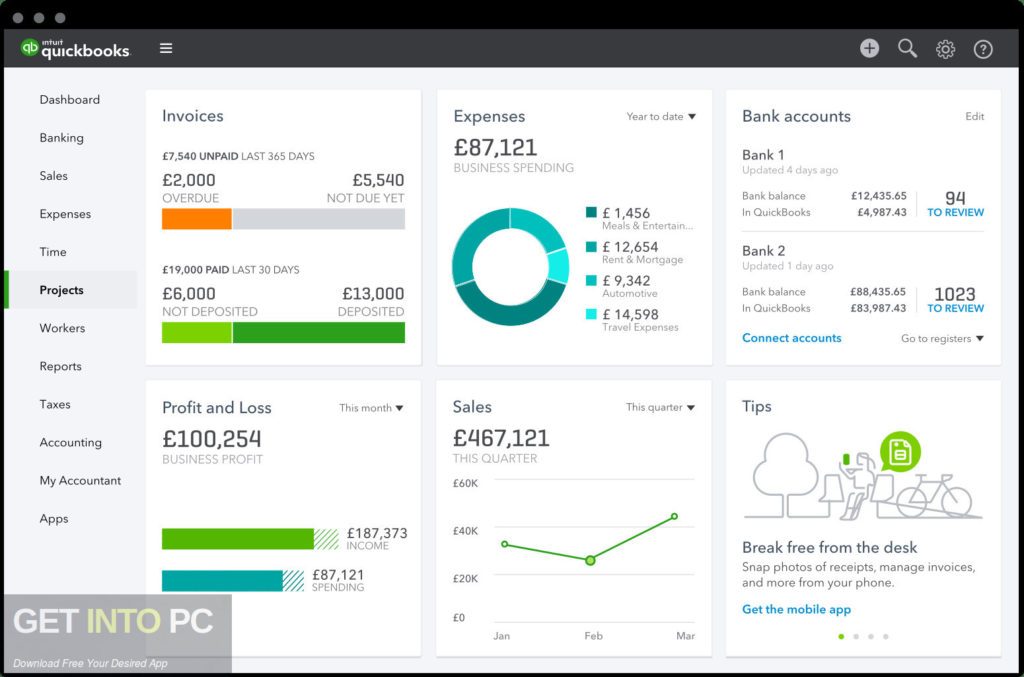The width and height of the screenshot is (1024, 677).
Task: Open Get the mobile app link
Action: click(x=796, y=609)
